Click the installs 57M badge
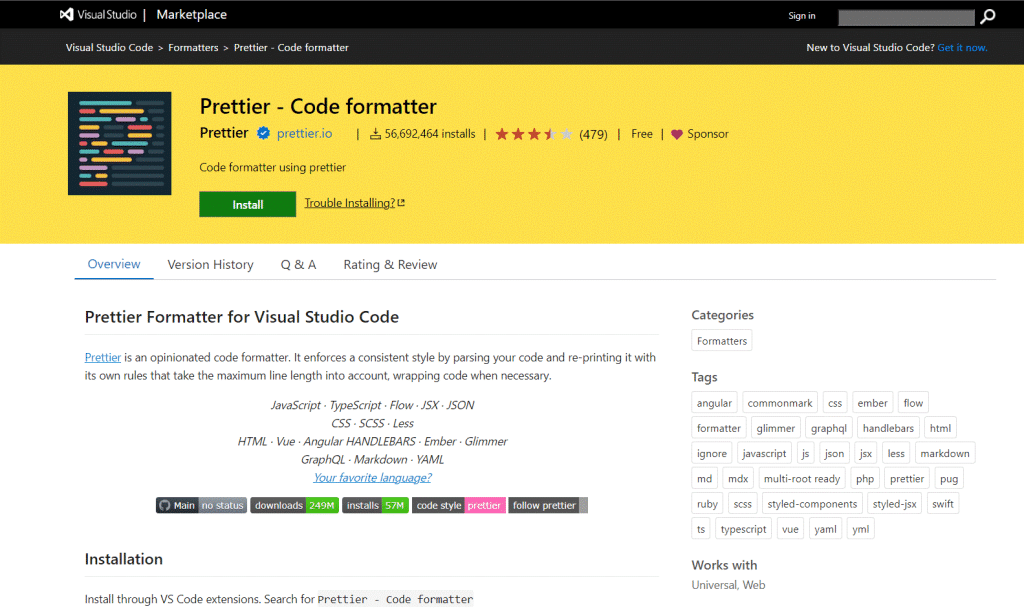This screenshot has width=1024, height=609. click(x=376, y=505)
